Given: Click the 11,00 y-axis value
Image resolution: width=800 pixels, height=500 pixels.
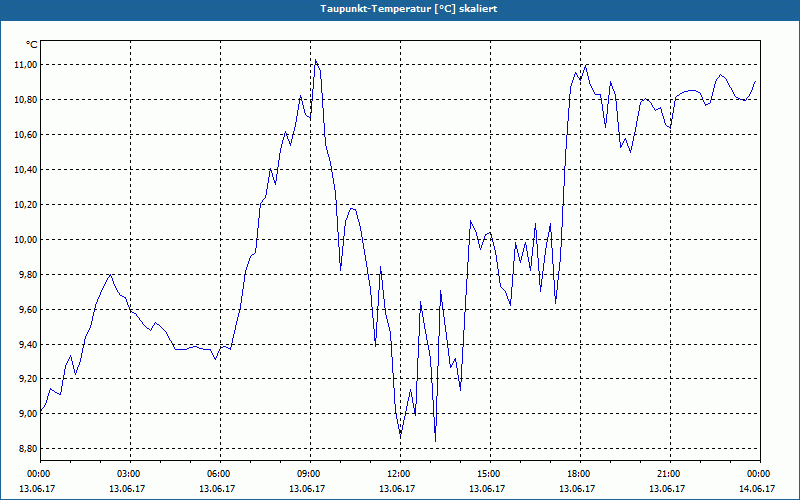Looking at the screenshot, I should tap(26, 64).
